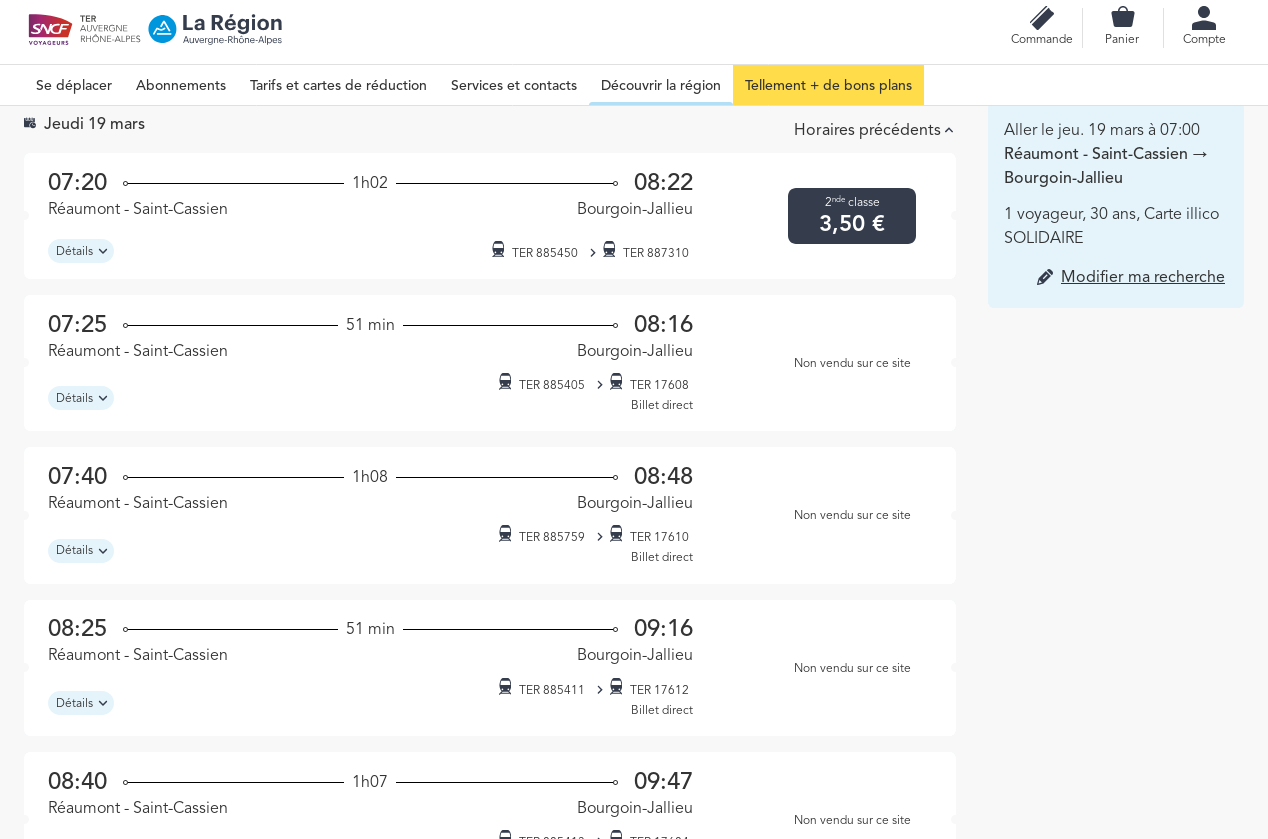Image resolution: width=1268 pixels, height=839 pixels.
Task: Expand Détails for the 08:25 departure
Action: click(81, 703)
